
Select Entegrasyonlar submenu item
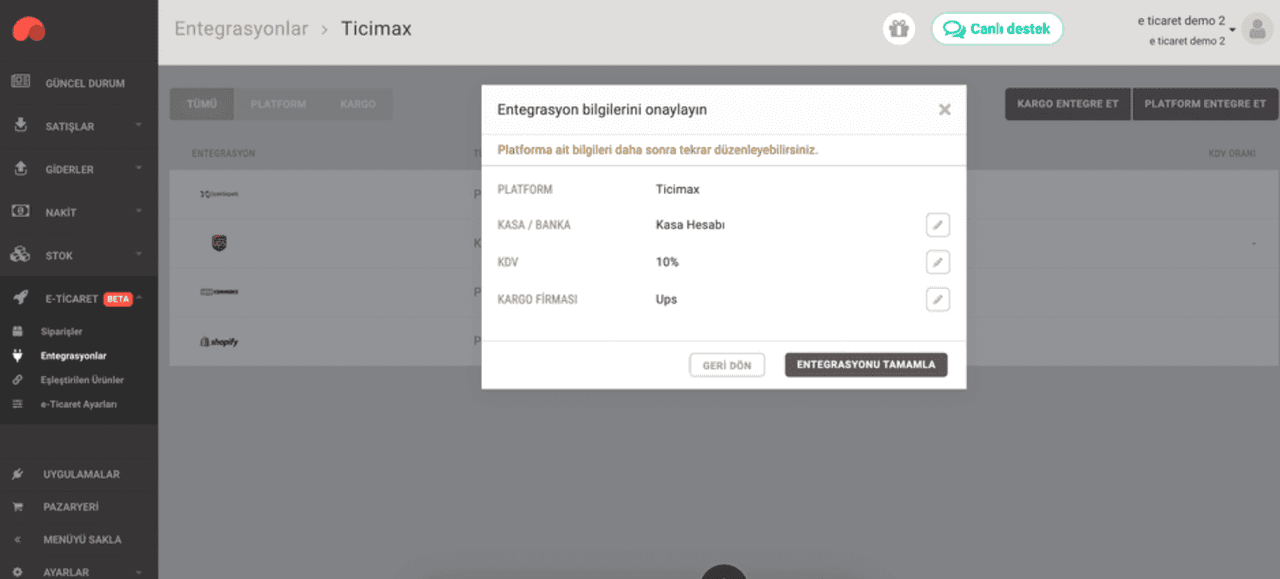[73, 355]
